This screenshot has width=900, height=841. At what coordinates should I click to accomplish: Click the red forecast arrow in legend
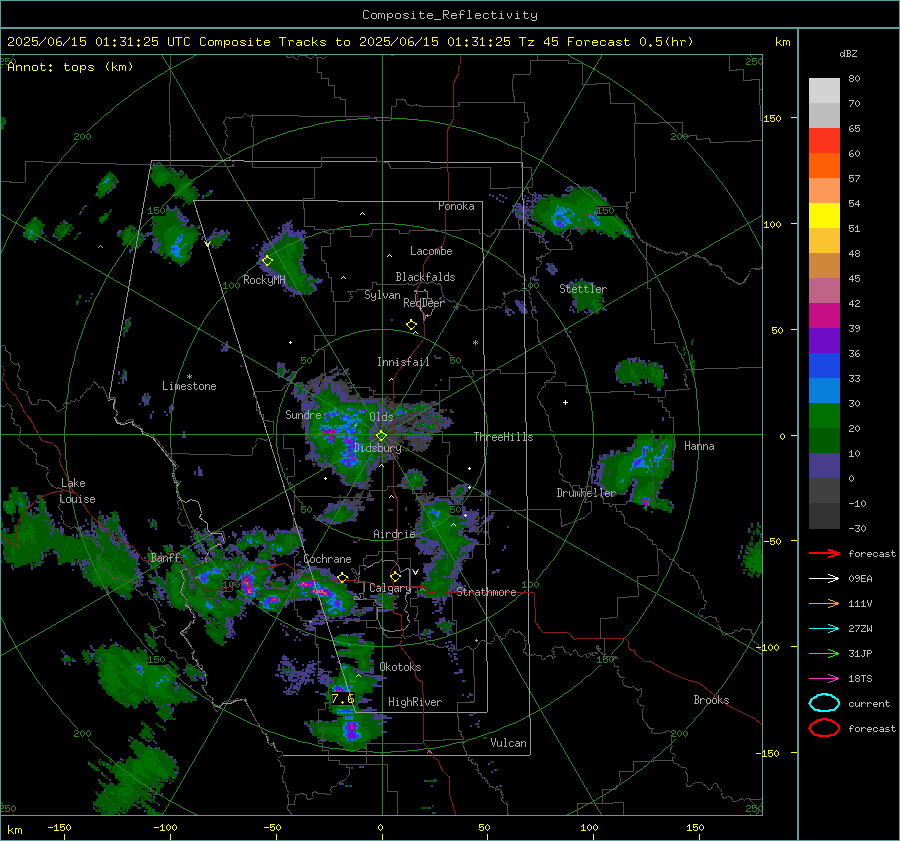pyautogui.click(x=824, y=553)
